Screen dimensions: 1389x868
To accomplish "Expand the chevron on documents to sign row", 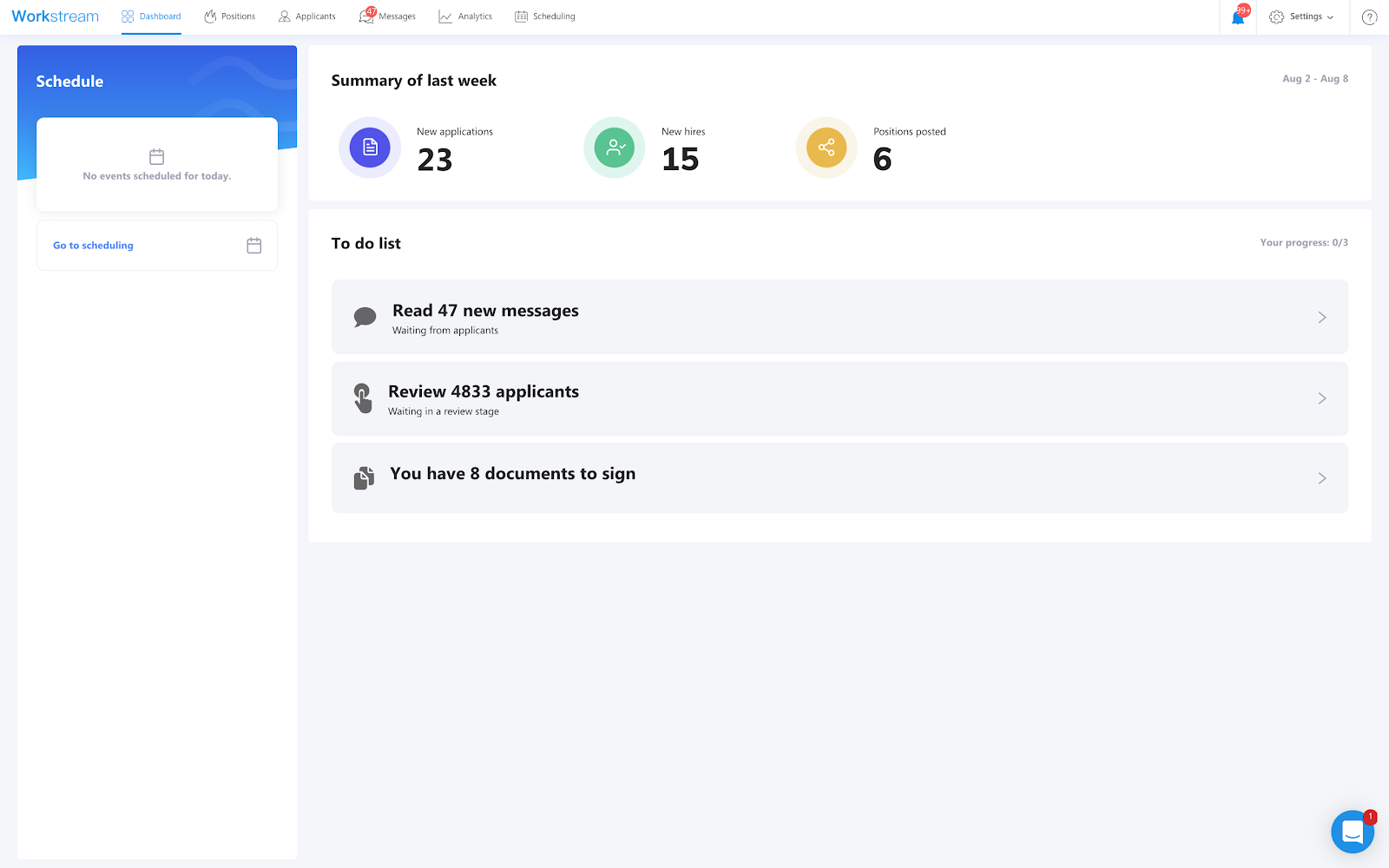I will pyautogui.click(x=1322, y=478).
